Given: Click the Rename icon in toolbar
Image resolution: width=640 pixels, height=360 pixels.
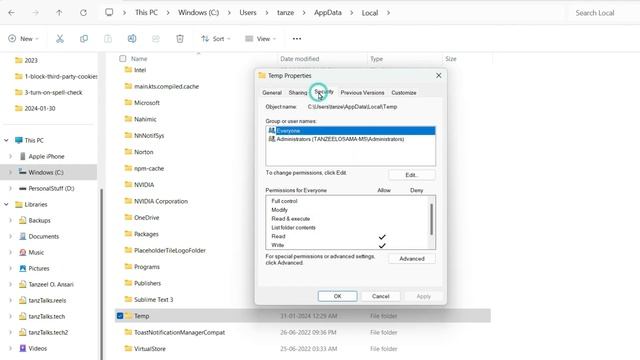Looking at the screenshot, I should (x=132, y=39).
